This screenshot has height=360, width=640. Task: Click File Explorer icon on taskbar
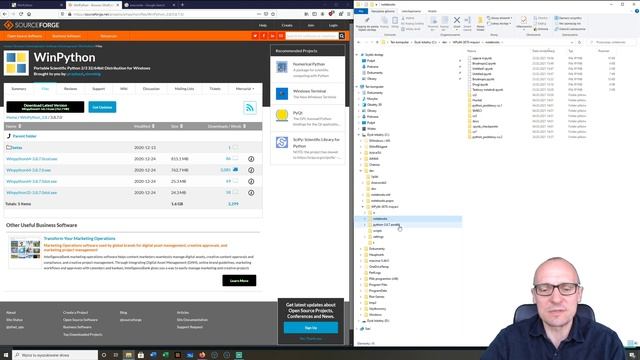click(129, 355)
